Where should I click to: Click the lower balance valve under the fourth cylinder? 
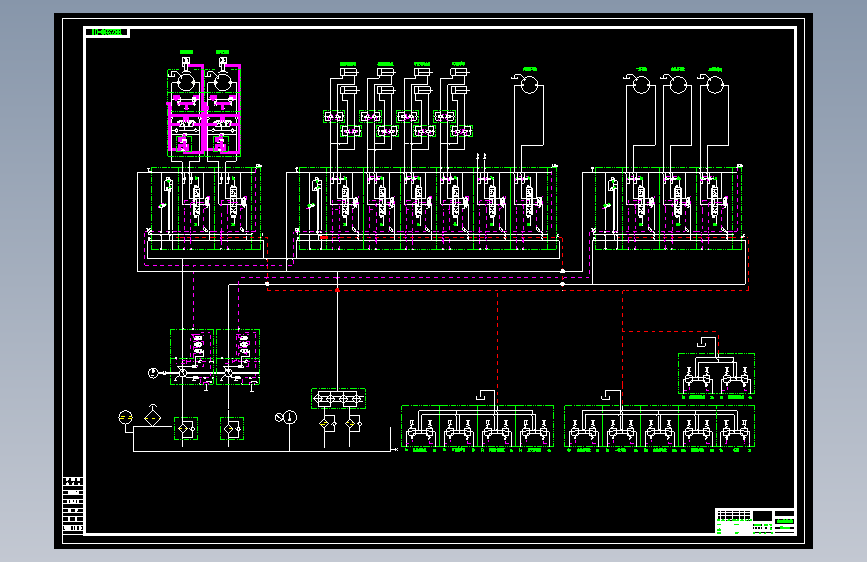click(462, 132)
